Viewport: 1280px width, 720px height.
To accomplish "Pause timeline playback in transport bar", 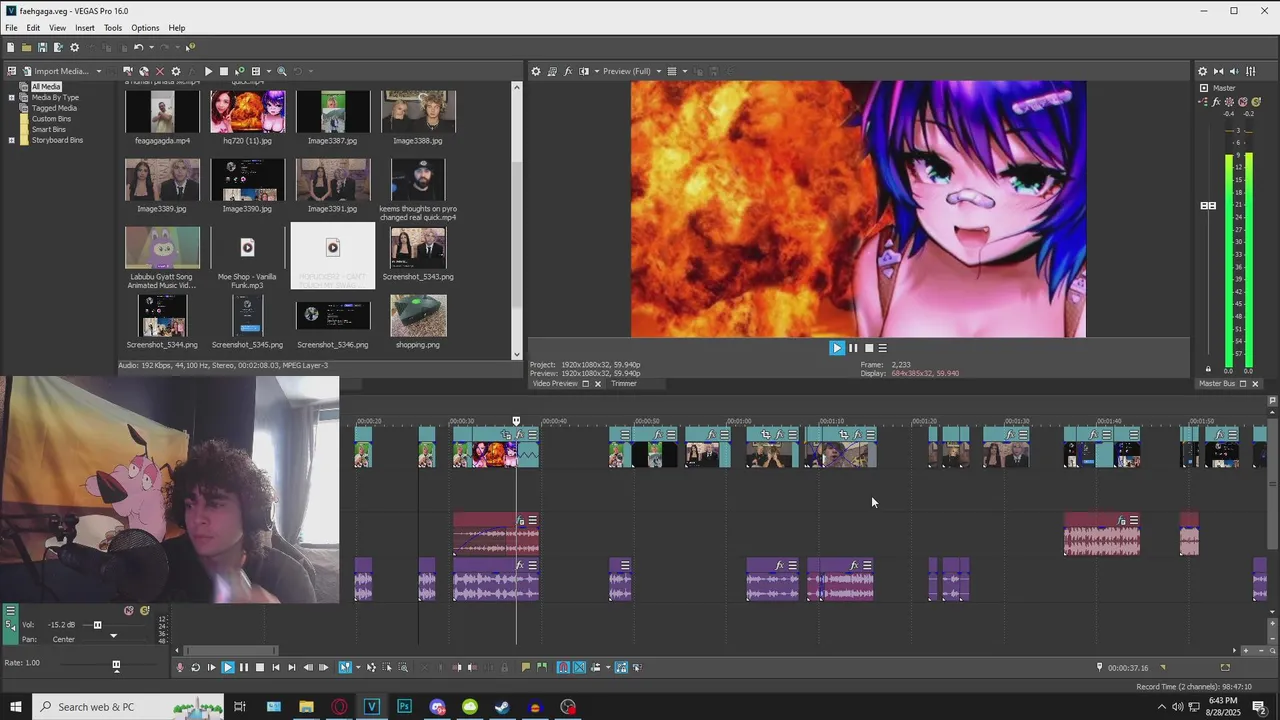I will click(244, 667).
